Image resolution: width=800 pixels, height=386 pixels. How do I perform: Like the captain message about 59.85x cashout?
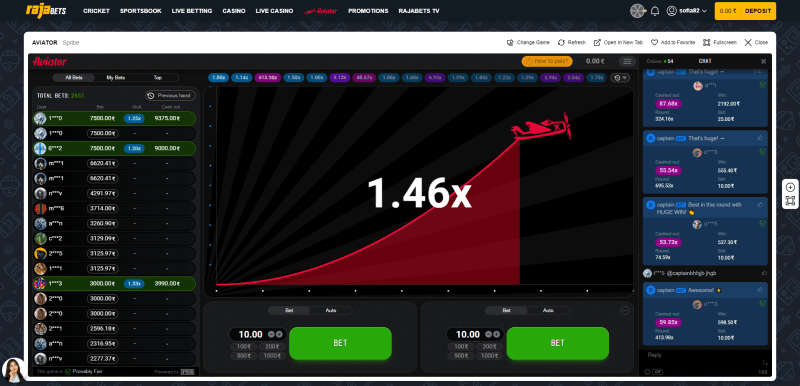coord(761,290)
